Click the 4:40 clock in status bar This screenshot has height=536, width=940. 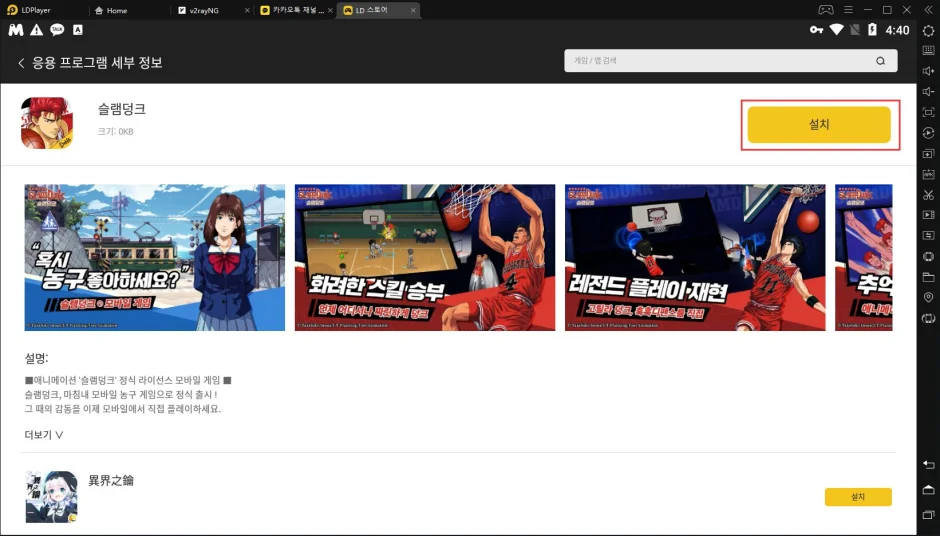(x=897, y=30)
